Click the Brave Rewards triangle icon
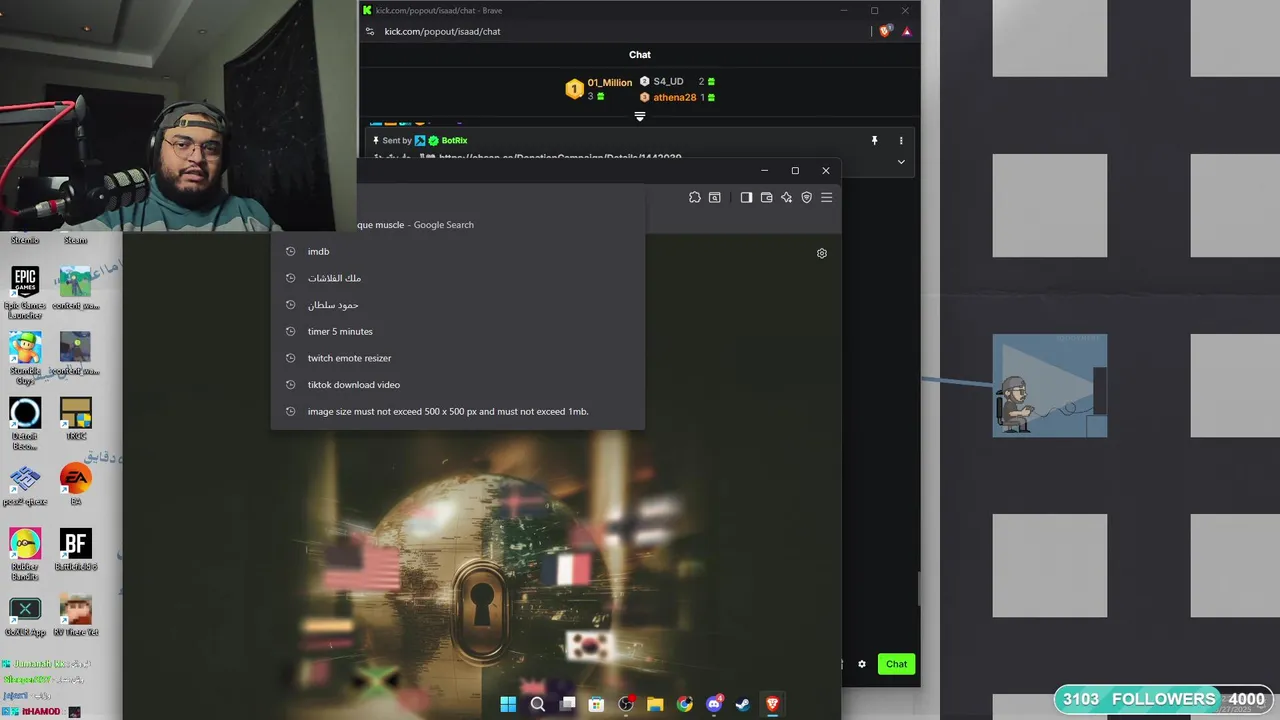This screenshot has width=1280, height=720. [x=907, y=31]
